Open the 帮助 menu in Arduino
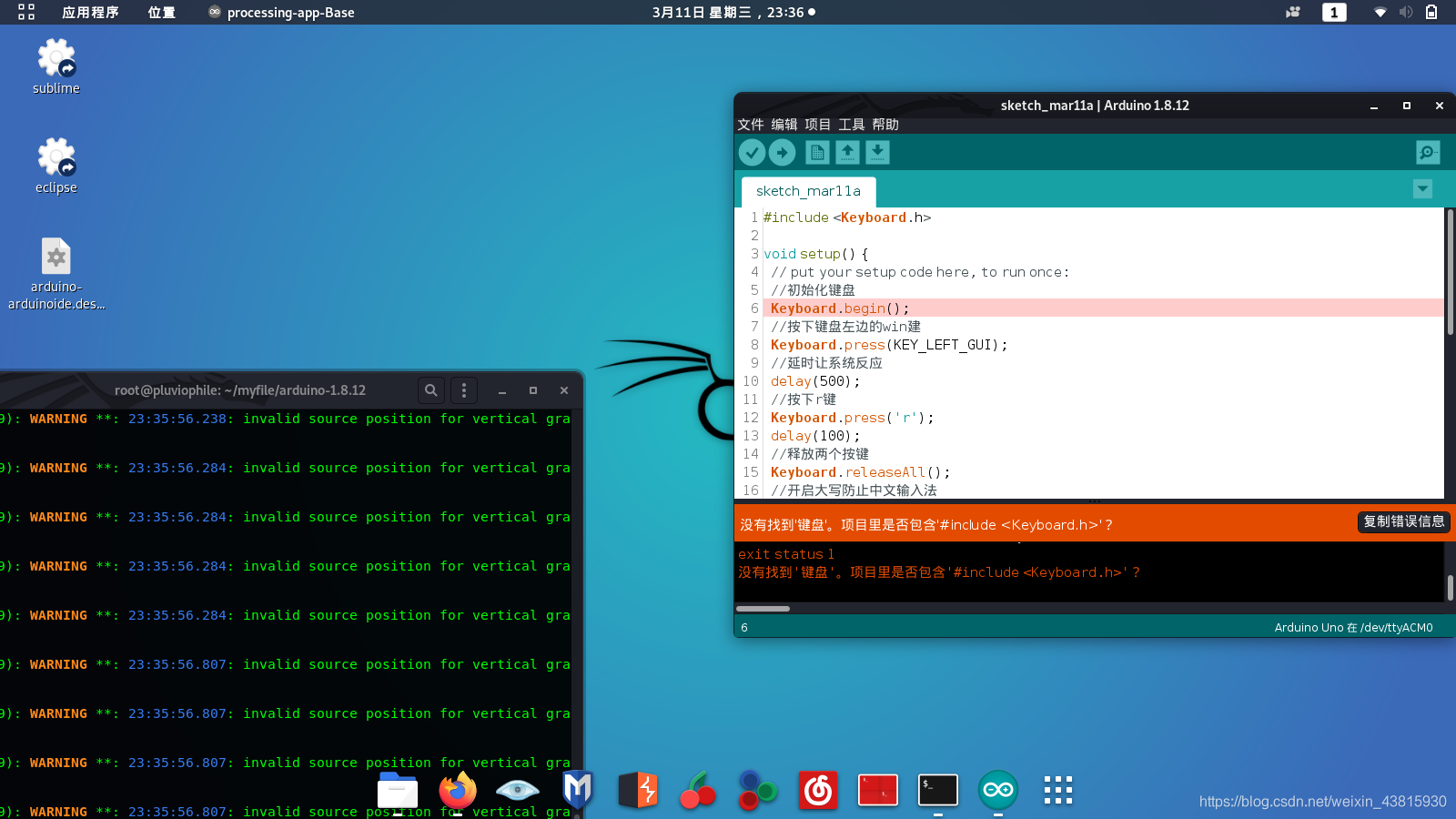1456x819 pixels. click(x=885, y=125)
